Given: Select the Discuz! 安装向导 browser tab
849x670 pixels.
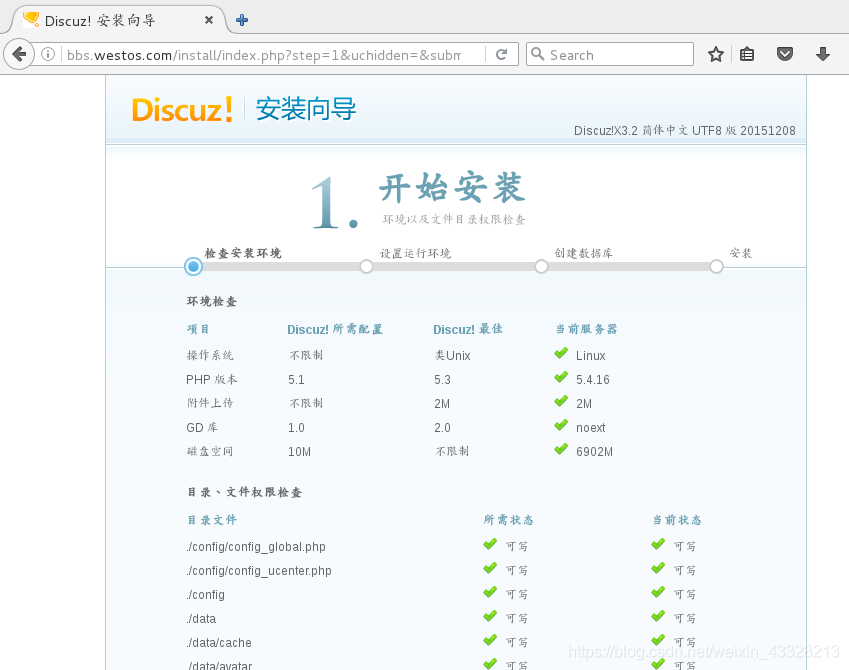Looking at the screenshot, I should (x=119, y=20).
